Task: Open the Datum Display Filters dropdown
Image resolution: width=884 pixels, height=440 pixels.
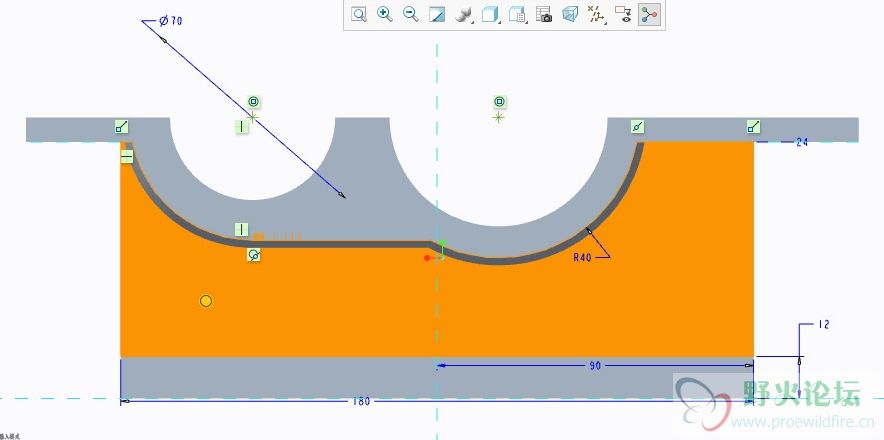Action: pyautogui.click(x=596, y=15)
